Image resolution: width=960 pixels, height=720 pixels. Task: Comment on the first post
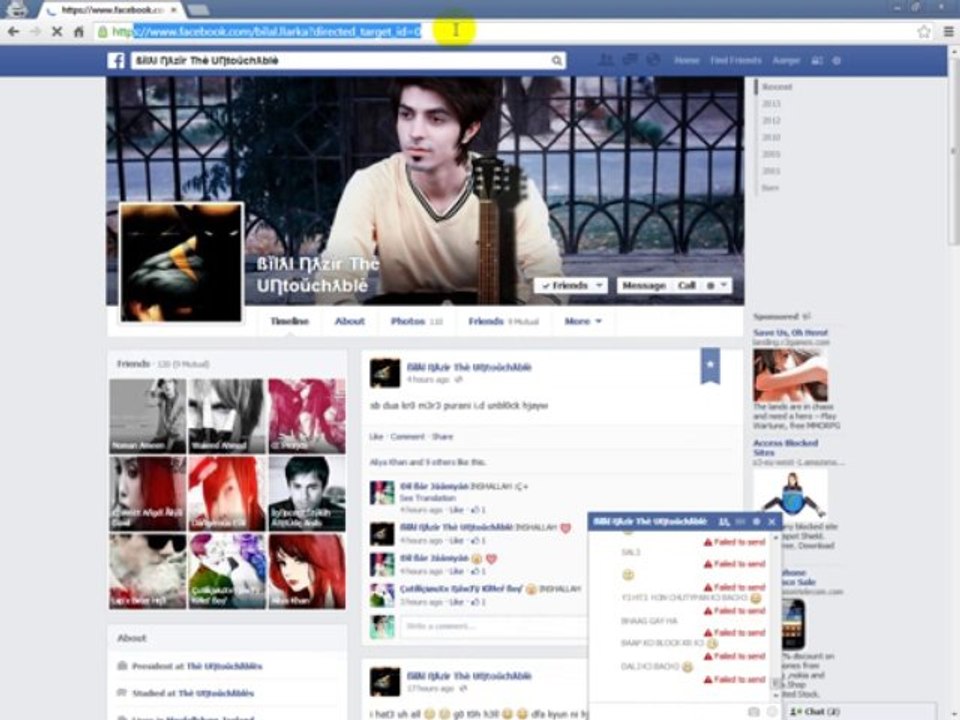pos(407,437)
